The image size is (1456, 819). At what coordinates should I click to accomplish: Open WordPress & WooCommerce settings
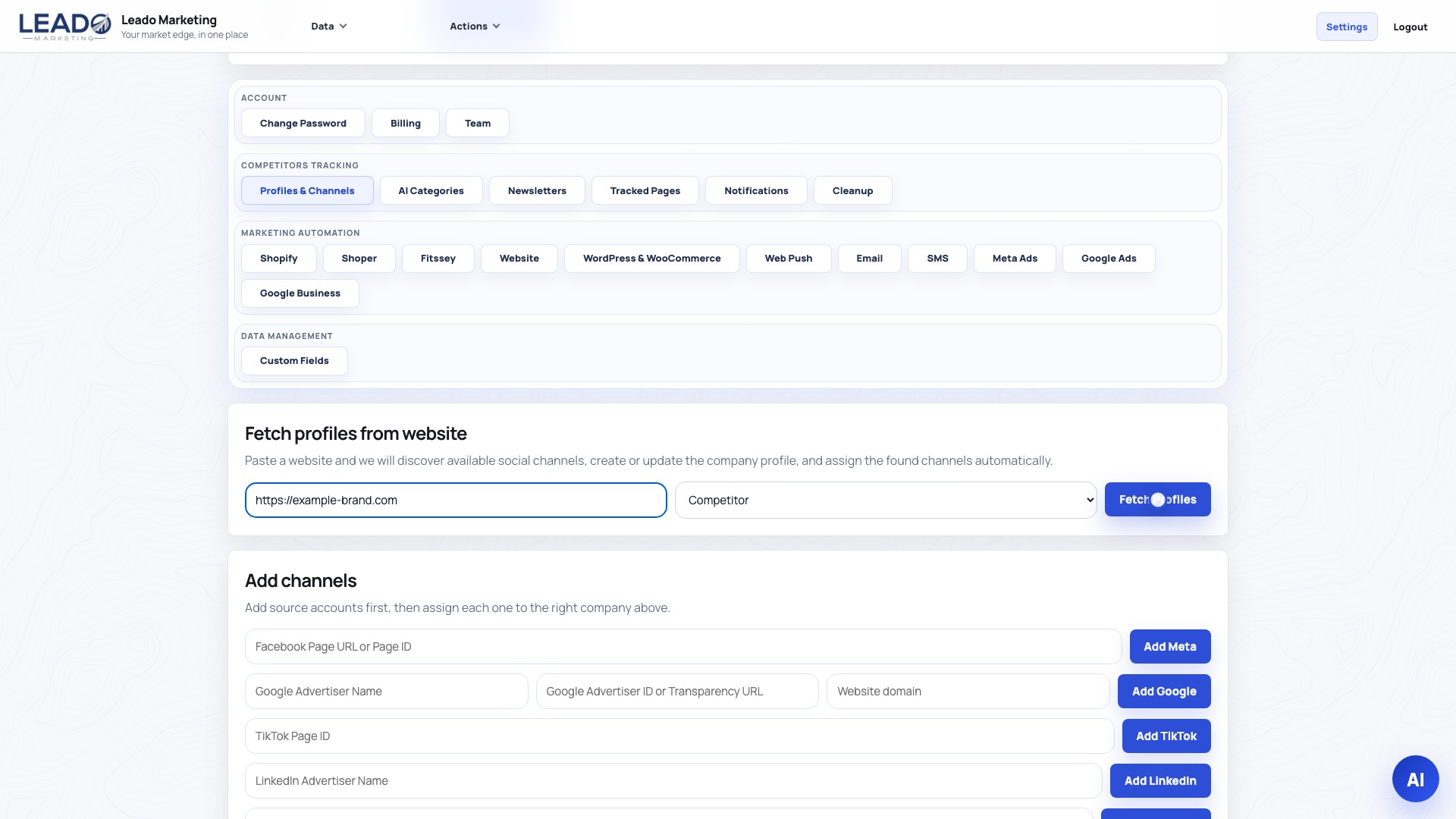pos(652,259)
